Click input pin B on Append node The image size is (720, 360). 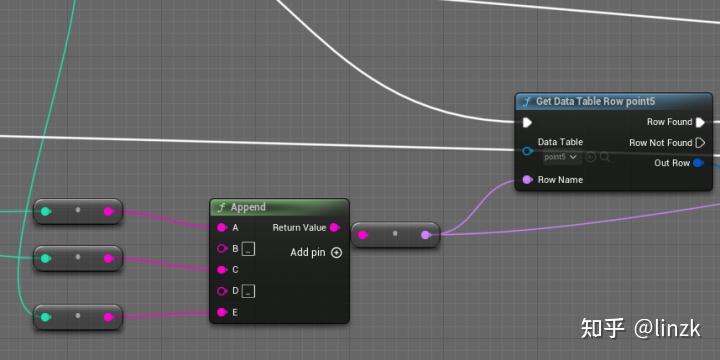(222, 248)
